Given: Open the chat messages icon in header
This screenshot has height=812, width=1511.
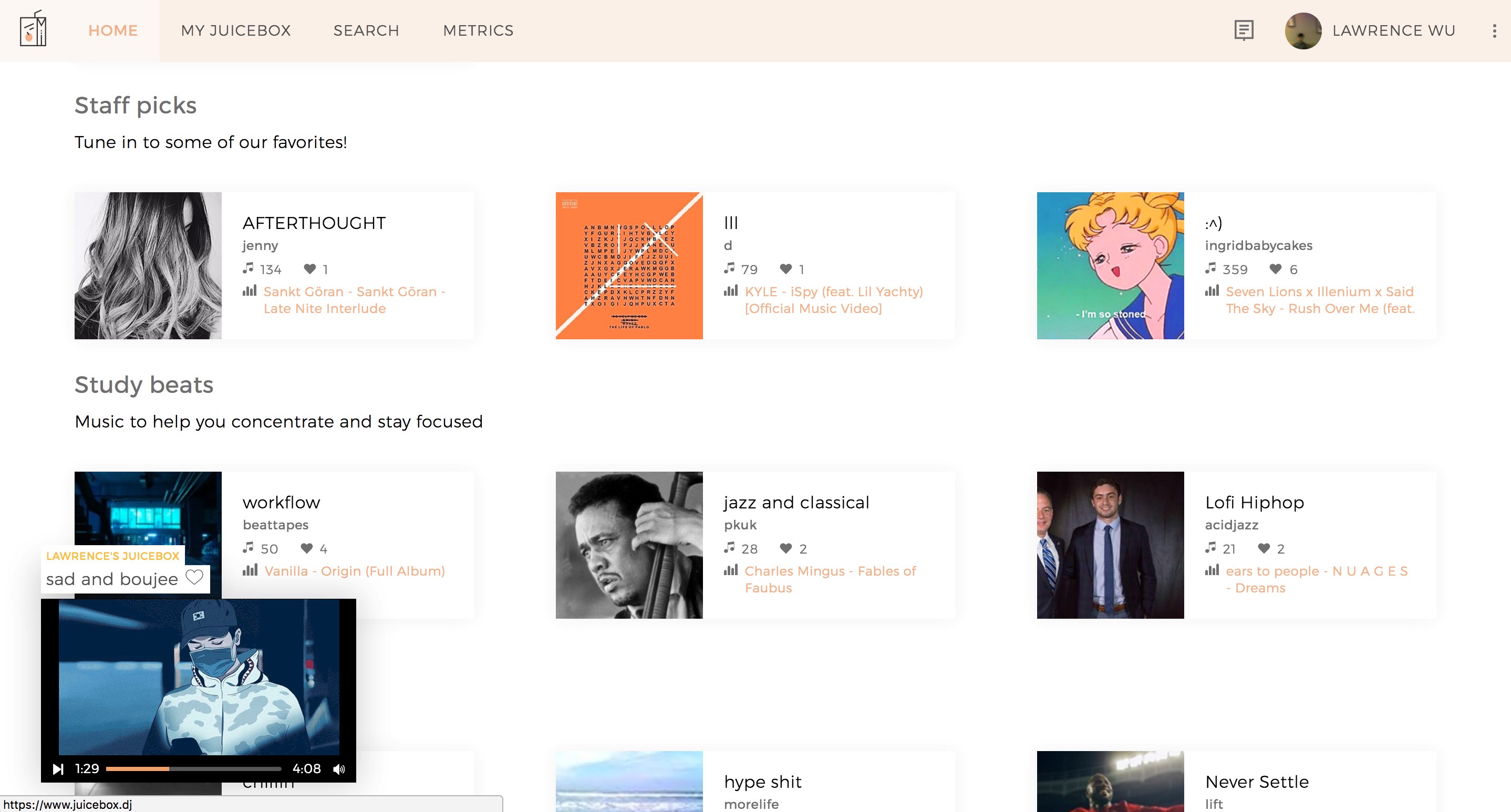Looking at the screenshot, I should coord(1244,30).
